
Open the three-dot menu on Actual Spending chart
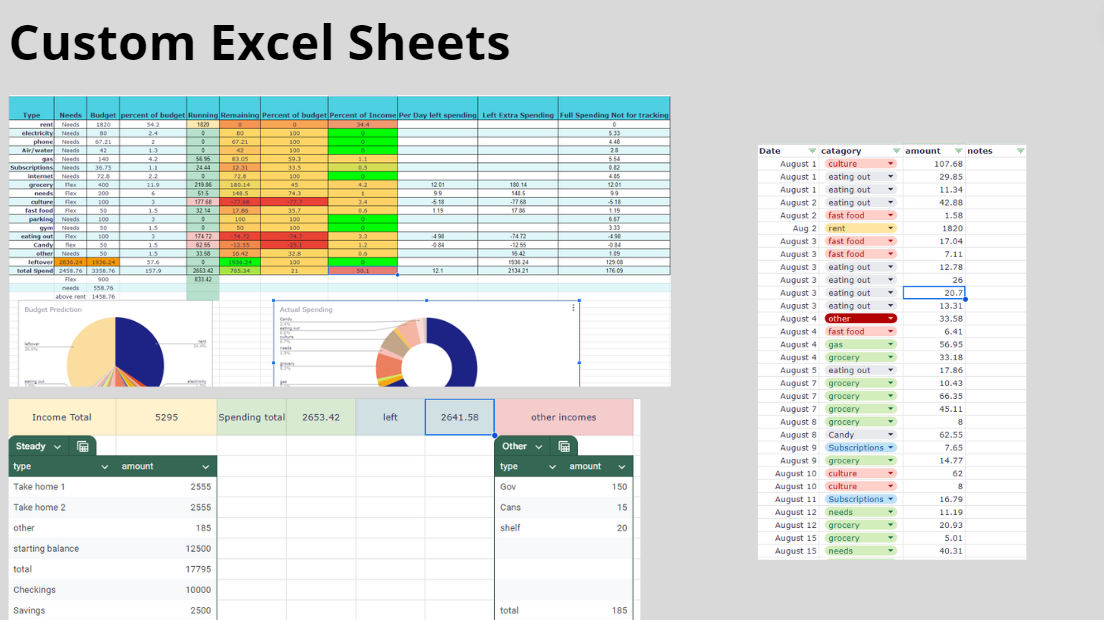click(571, 309)
